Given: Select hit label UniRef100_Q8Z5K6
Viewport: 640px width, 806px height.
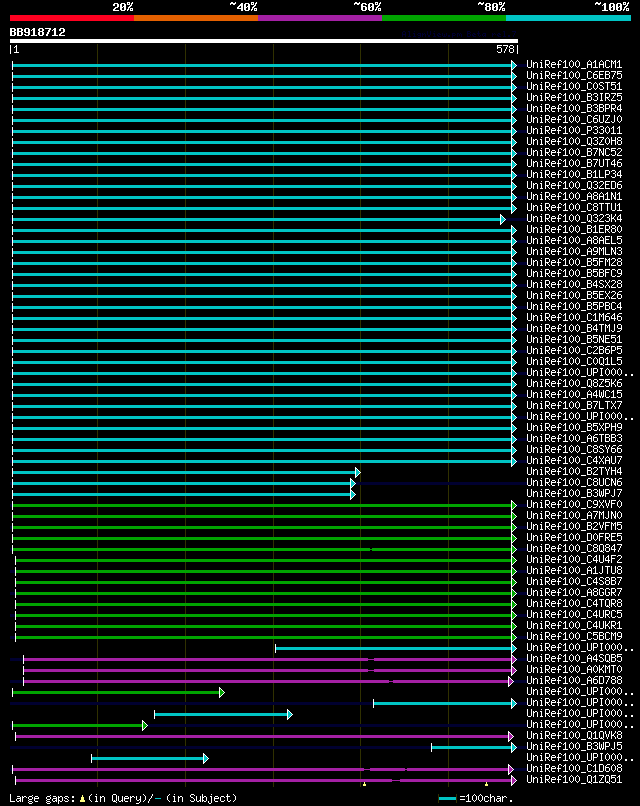Looking at the screenshot, I should pos(574,383).
